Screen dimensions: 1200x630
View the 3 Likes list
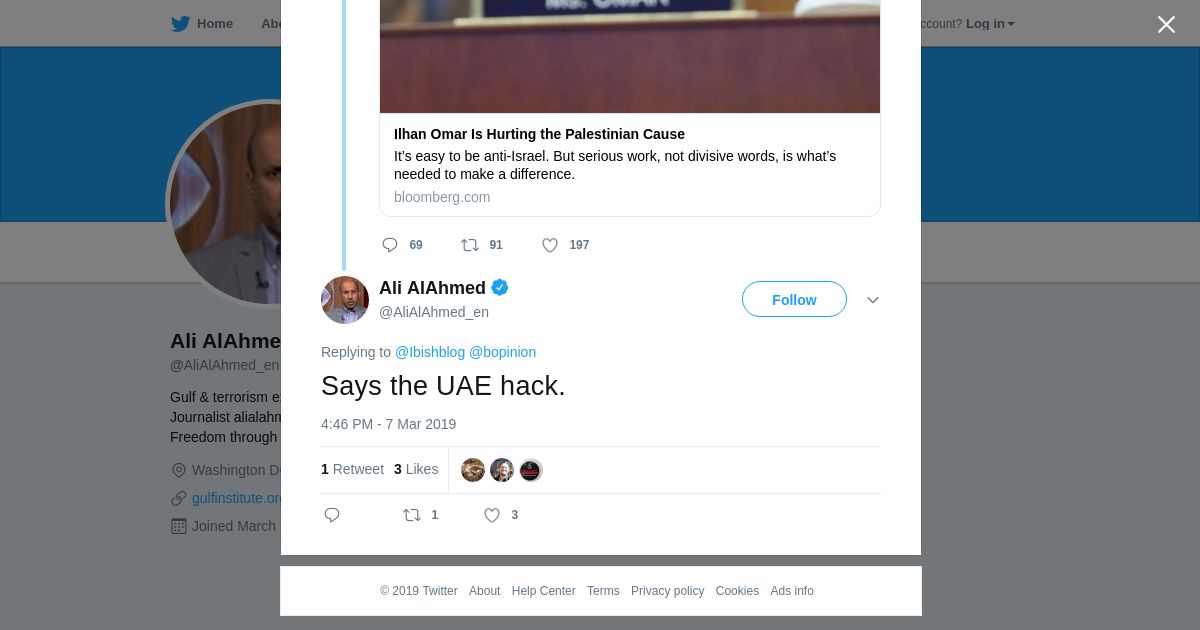(416, 469)
